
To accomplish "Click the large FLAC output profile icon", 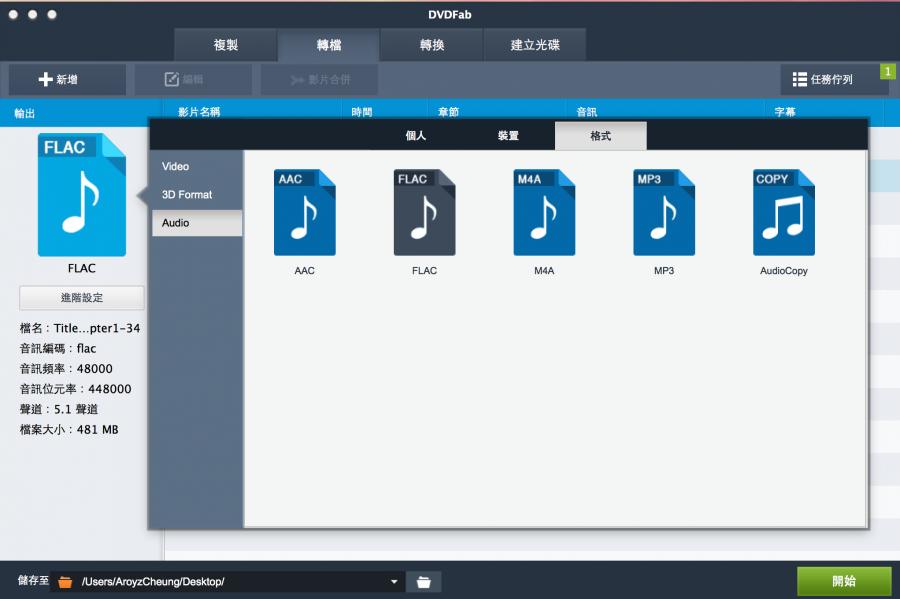I will (82, 195).
